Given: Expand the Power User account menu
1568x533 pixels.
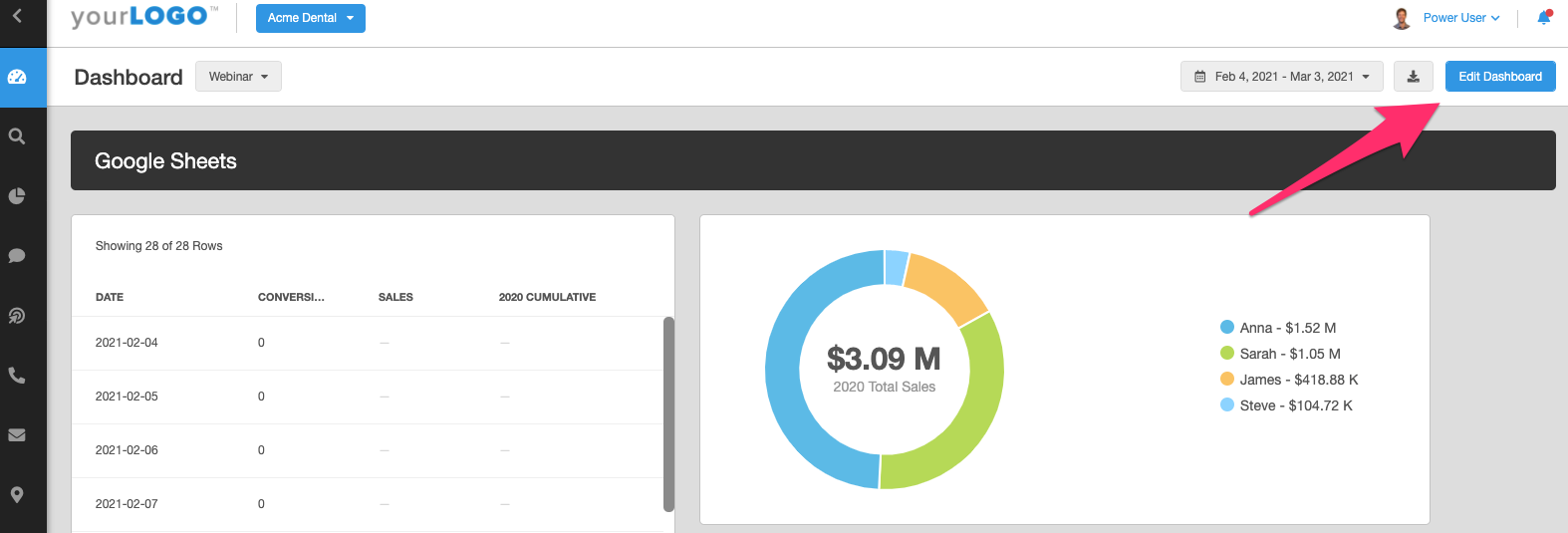Looking at the screenshot, I should (1461, 18).
